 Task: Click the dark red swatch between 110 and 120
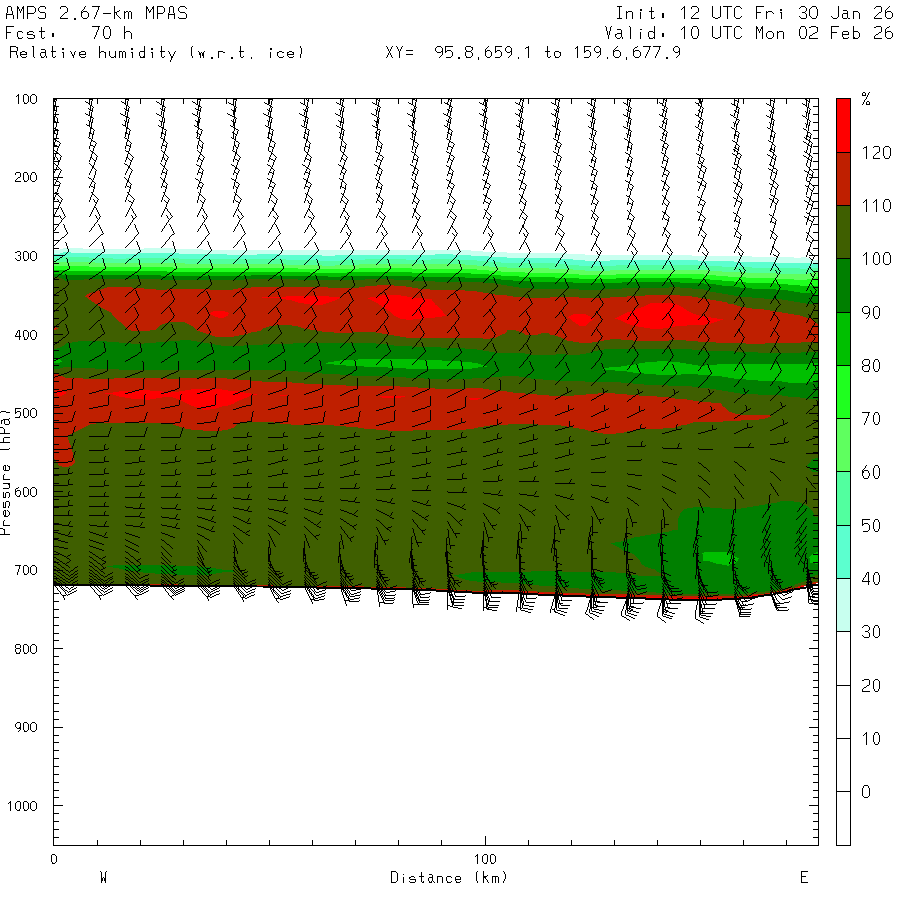(x=843, y=179)
